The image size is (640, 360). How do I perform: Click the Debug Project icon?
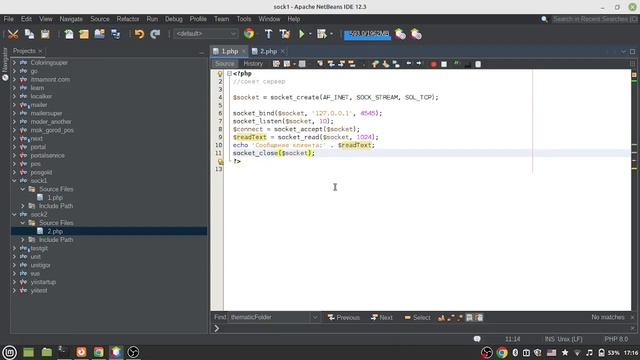click(x=322, y=34)
